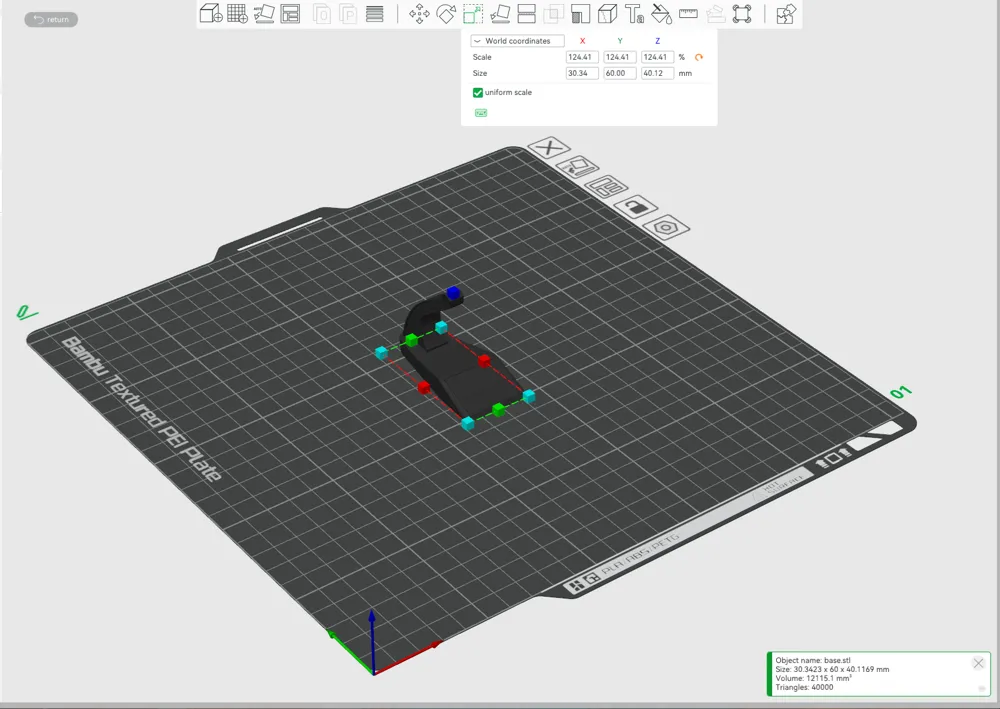Click the Assemble tool icon
Image resolution: width=1000 pixels, height=709 pixels.
click(x=715, y=13)
